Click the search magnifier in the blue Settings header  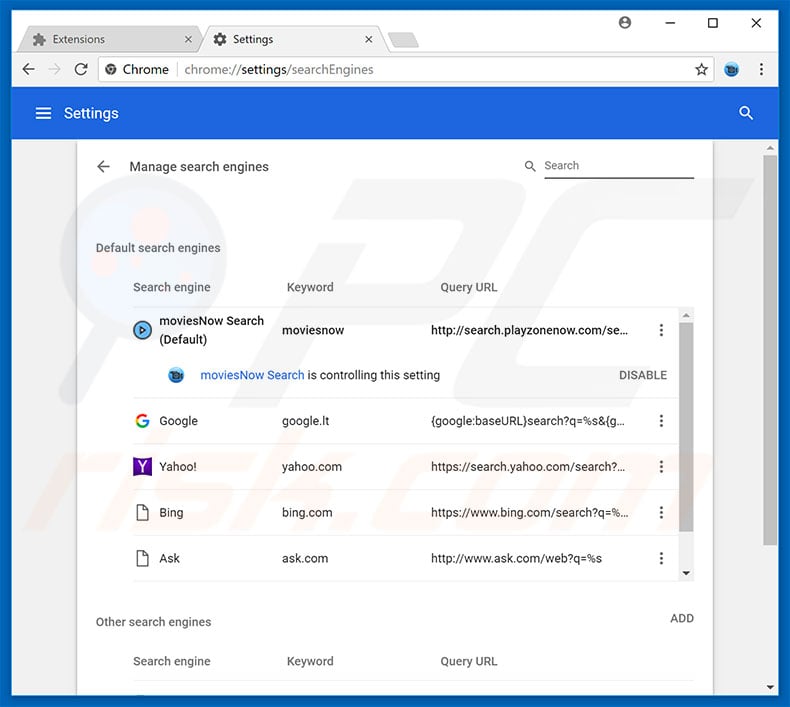click(x=746, y=113)
